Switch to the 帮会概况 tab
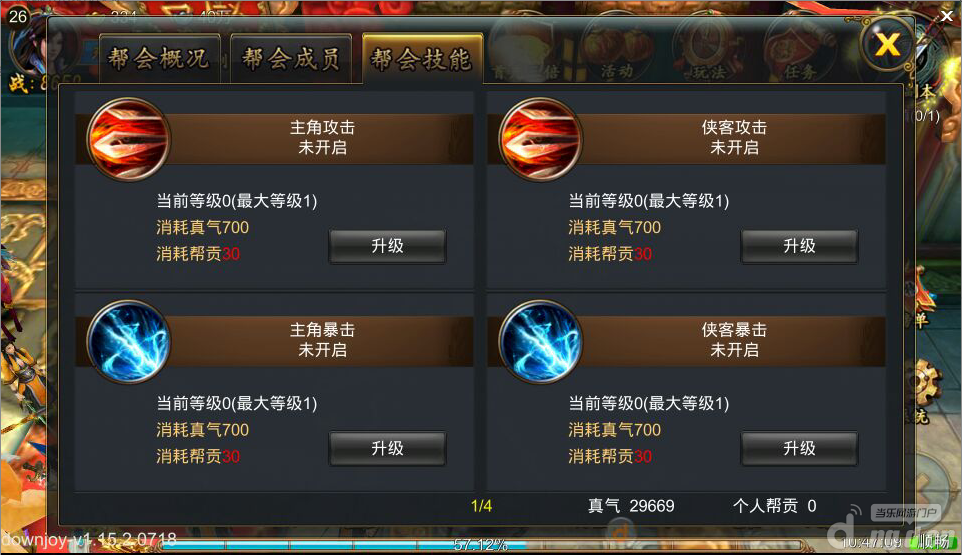 (x=160, y=59)
